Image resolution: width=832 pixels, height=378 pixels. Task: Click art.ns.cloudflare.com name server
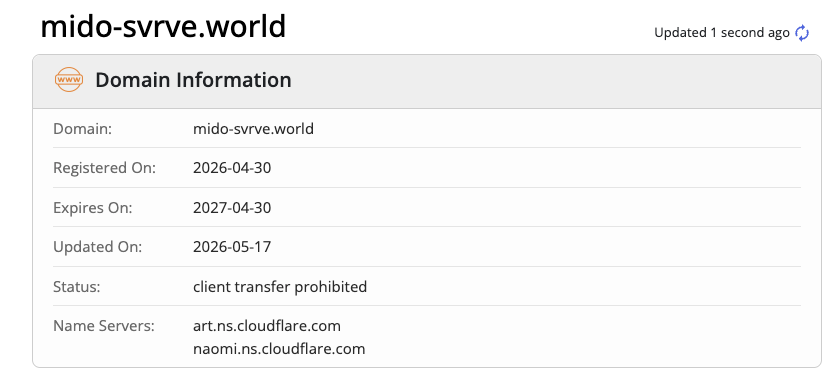click(266, 325)
